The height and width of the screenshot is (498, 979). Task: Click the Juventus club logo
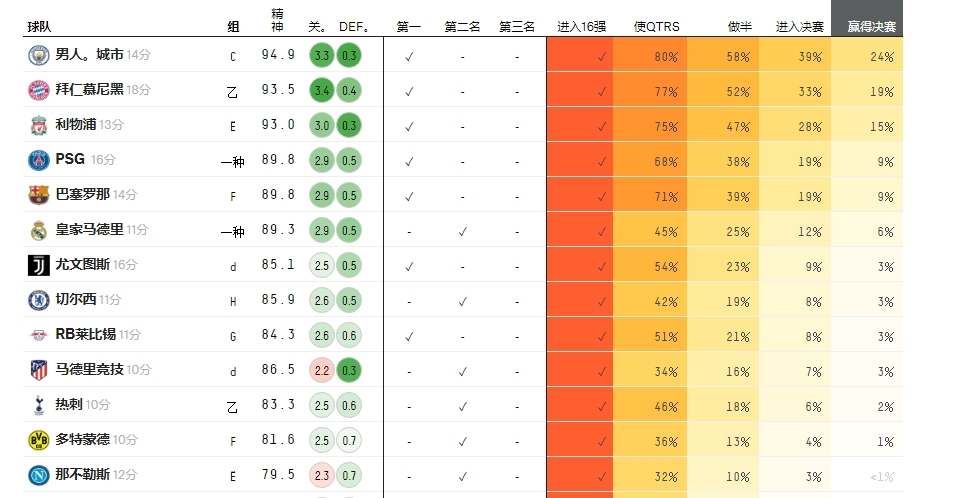point(38,265)
